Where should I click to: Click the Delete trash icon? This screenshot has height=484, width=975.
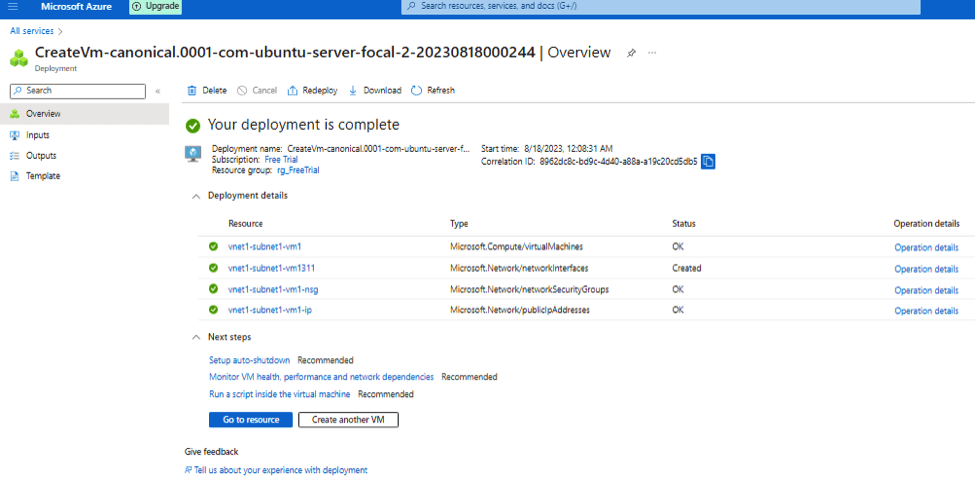pyautogui.click(x=192, y=91)
